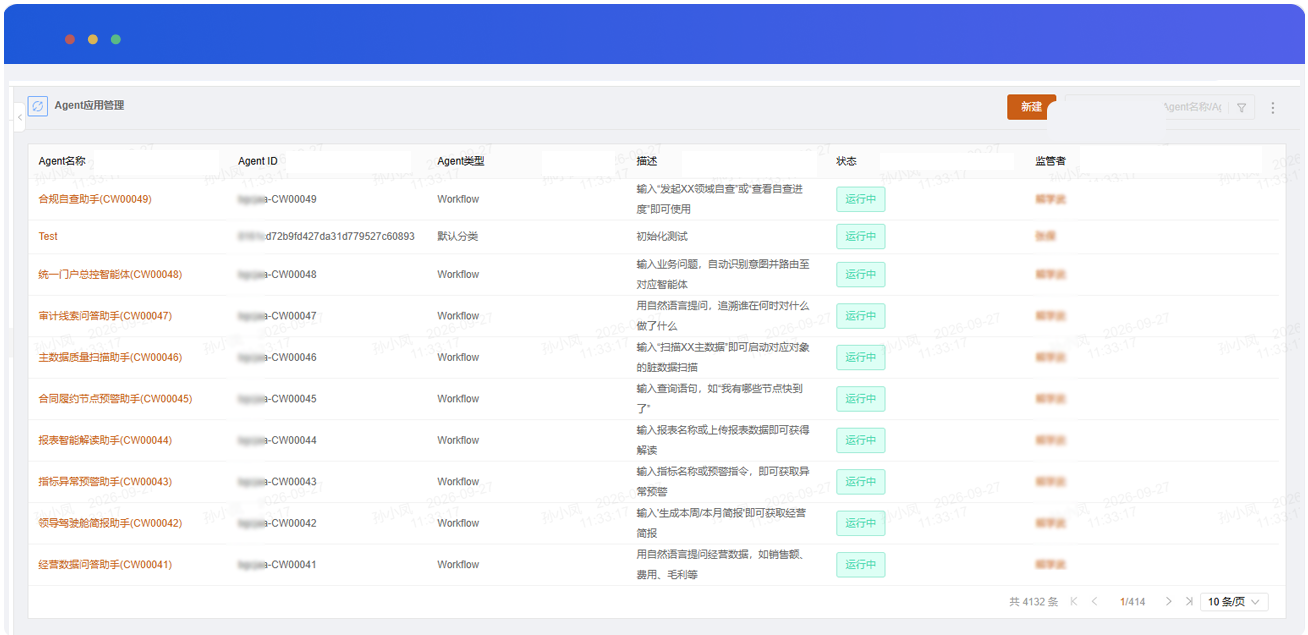Open the filter funnel icon

coord(1241,107)
